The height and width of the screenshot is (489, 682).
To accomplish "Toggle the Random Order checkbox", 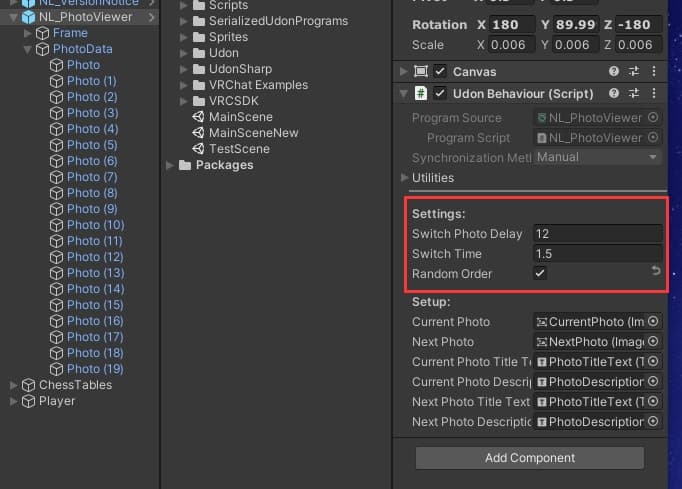I will coord(540,274).
